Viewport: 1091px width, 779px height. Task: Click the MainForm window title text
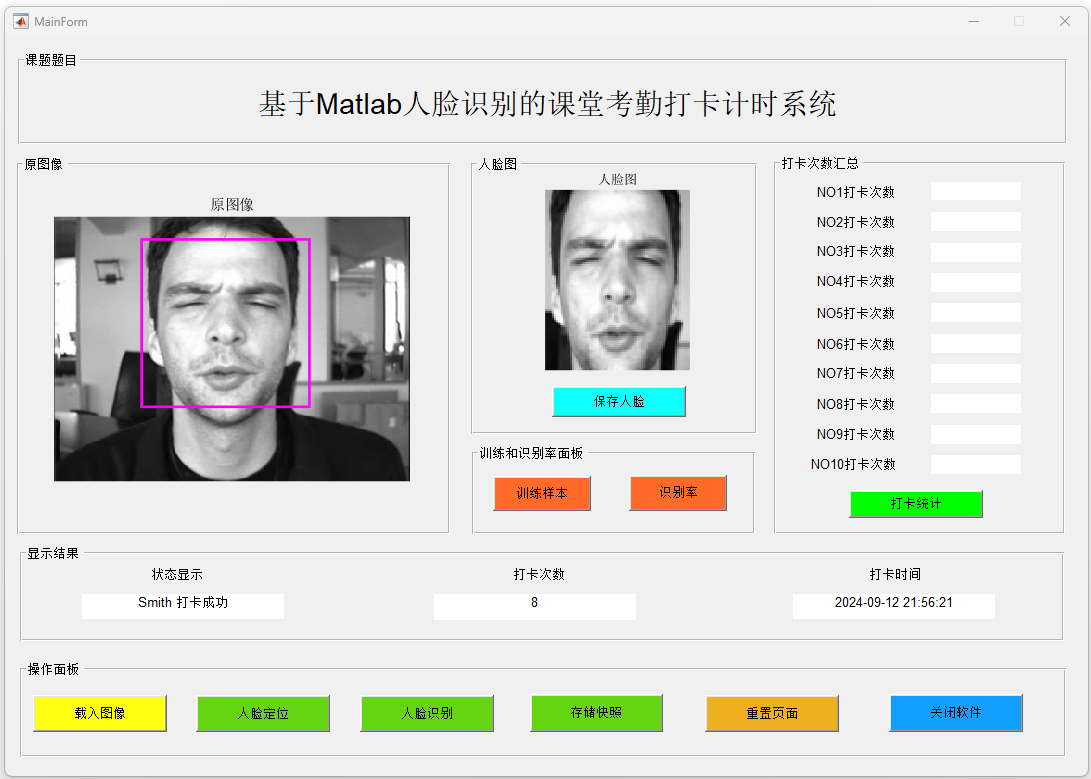tap(61, 22)
